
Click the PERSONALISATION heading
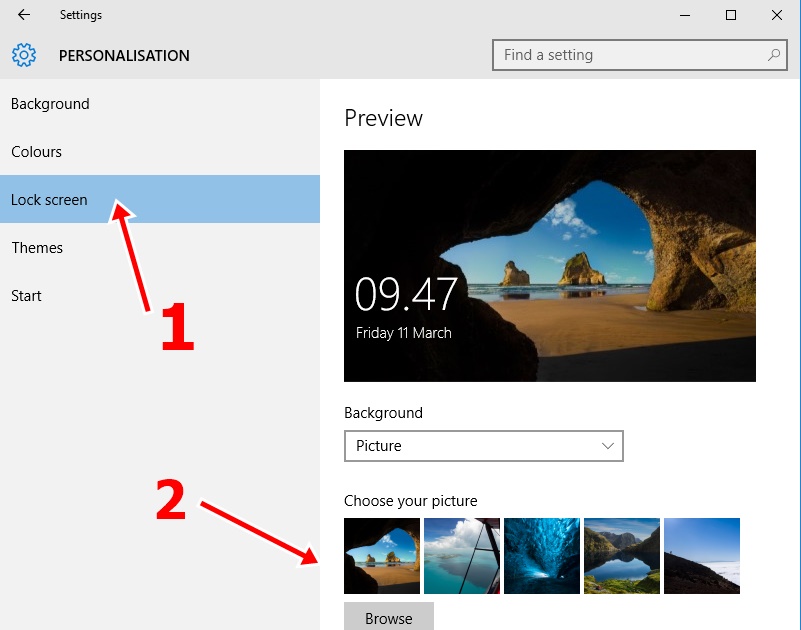pos(124,56)
